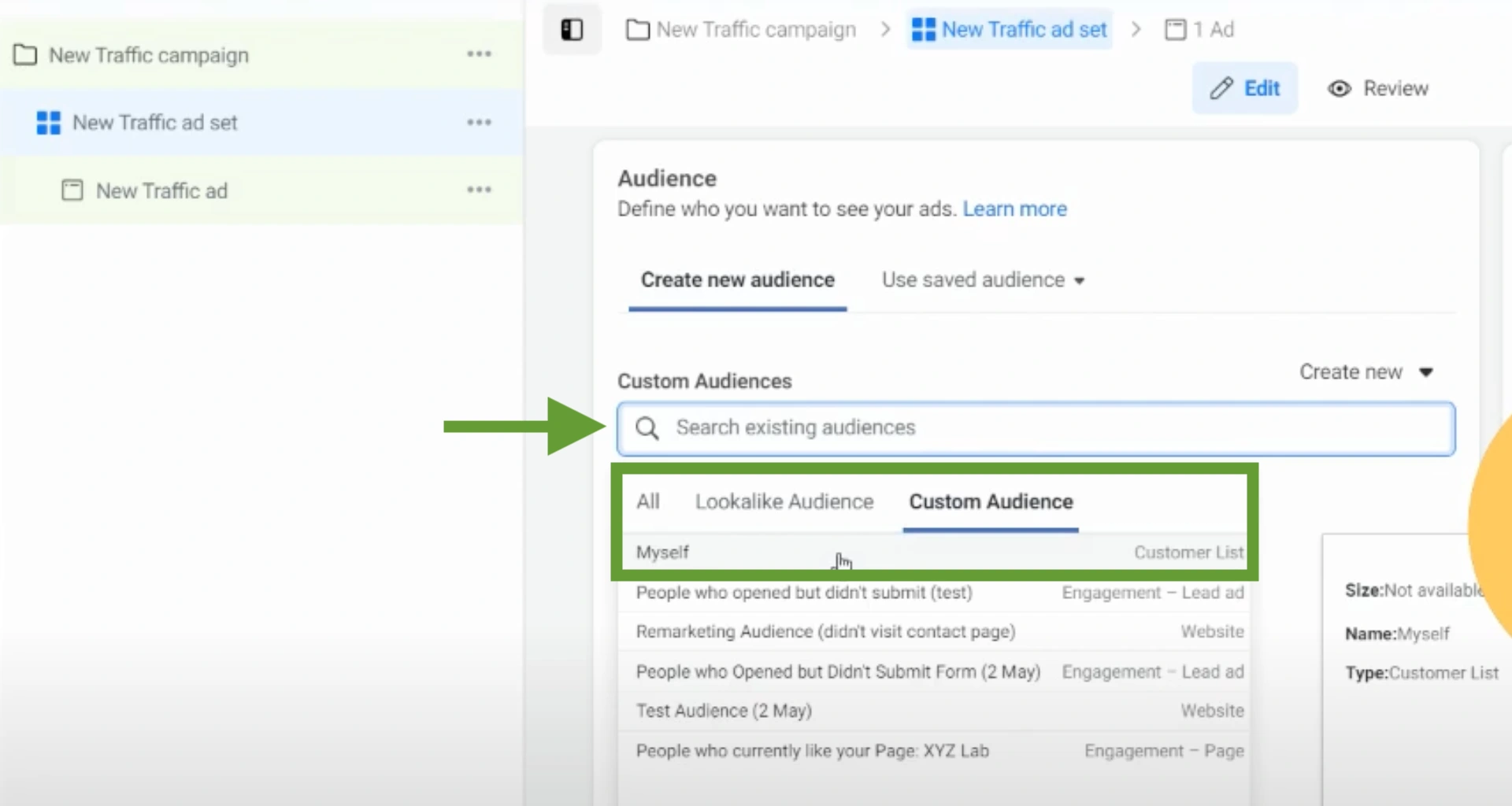The image size is (1512, 806).
Task: Collapse the left navigation panel
Action: [572, 29]
